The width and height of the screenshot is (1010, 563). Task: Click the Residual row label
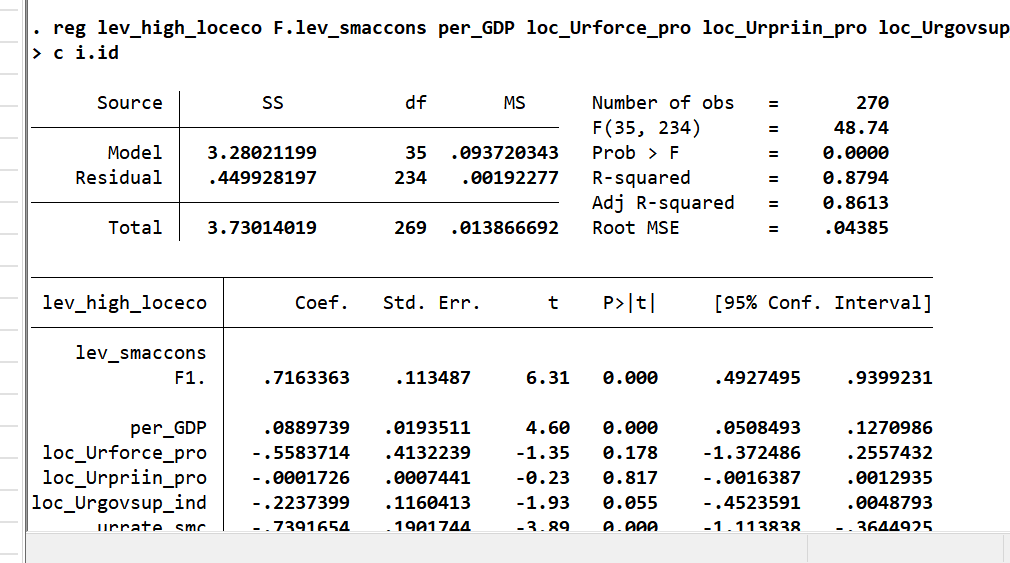[x=119, y=178]
